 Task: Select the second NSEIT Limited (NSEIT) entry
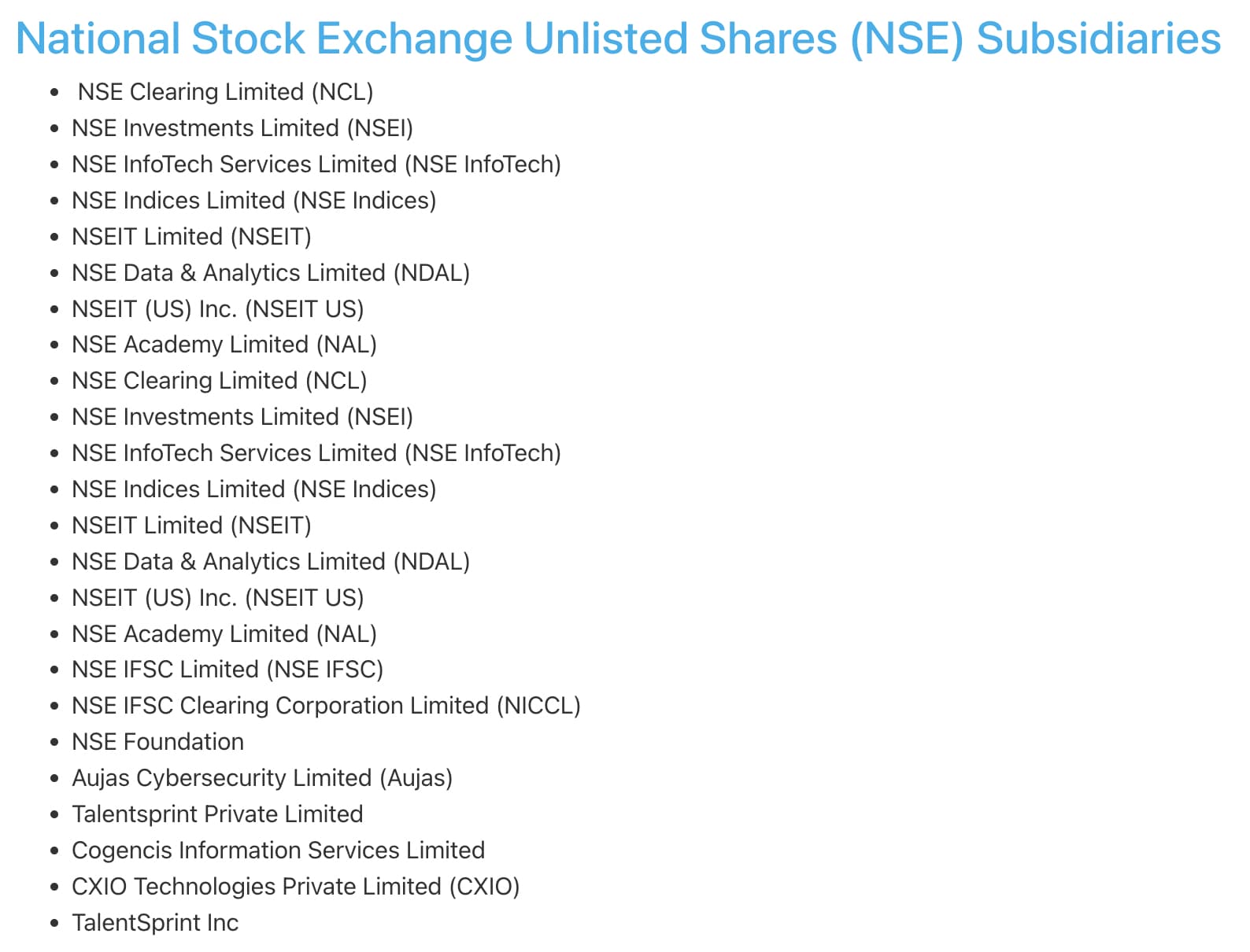click(x=191, y=526)
